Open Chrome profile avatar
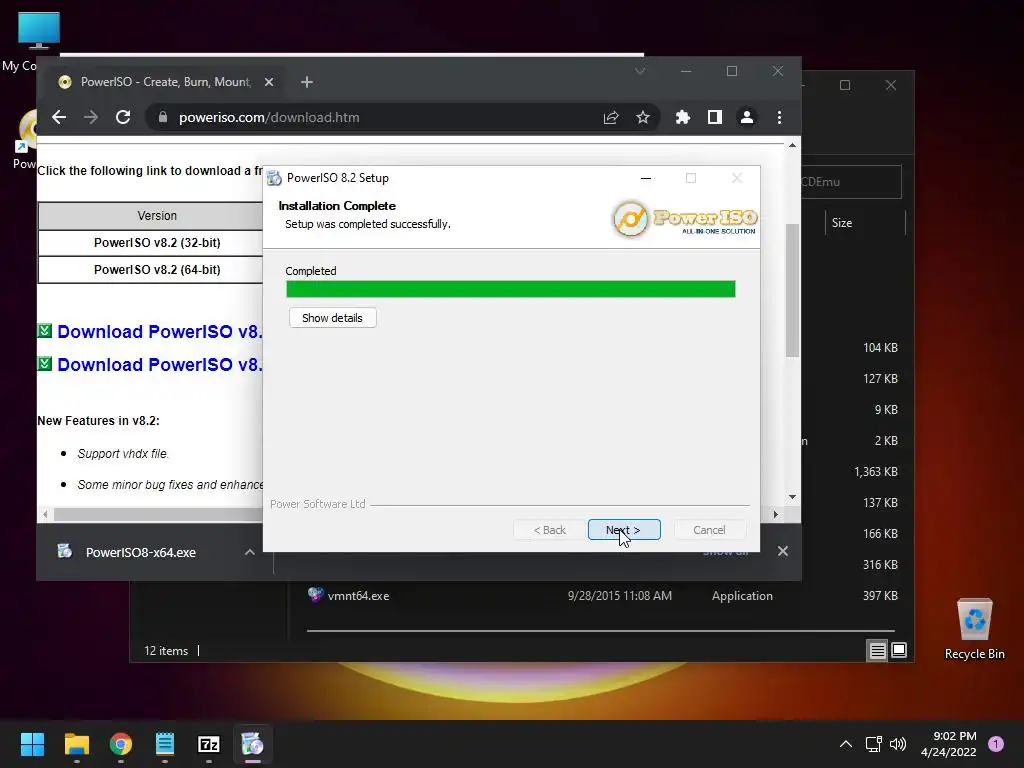The image size is (1024, 768). click(x=746, y=118)
